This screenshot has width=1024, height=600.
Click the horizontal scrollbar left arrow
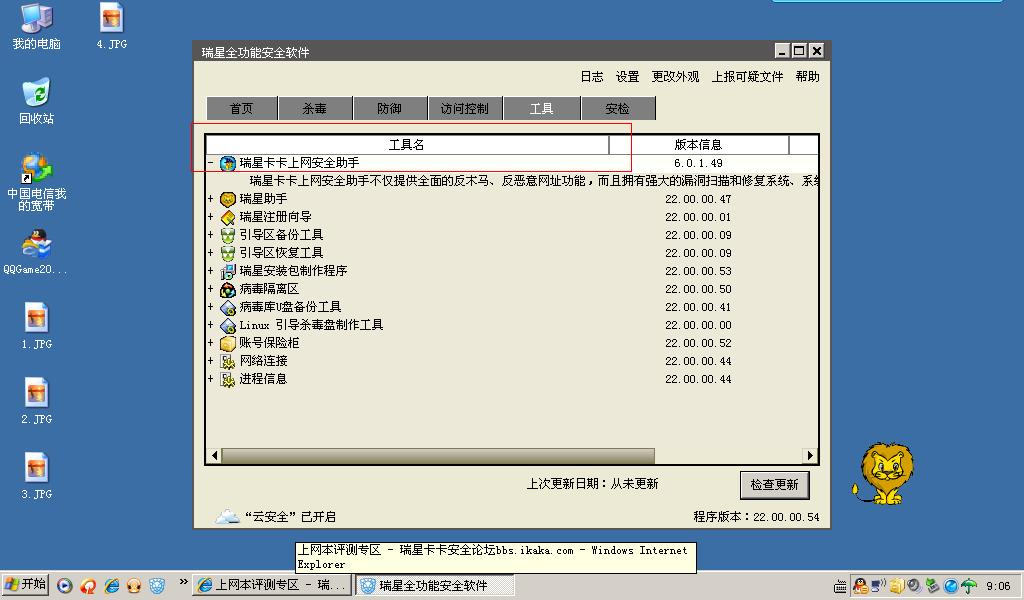pyautogui.click(x=214, y=456)
